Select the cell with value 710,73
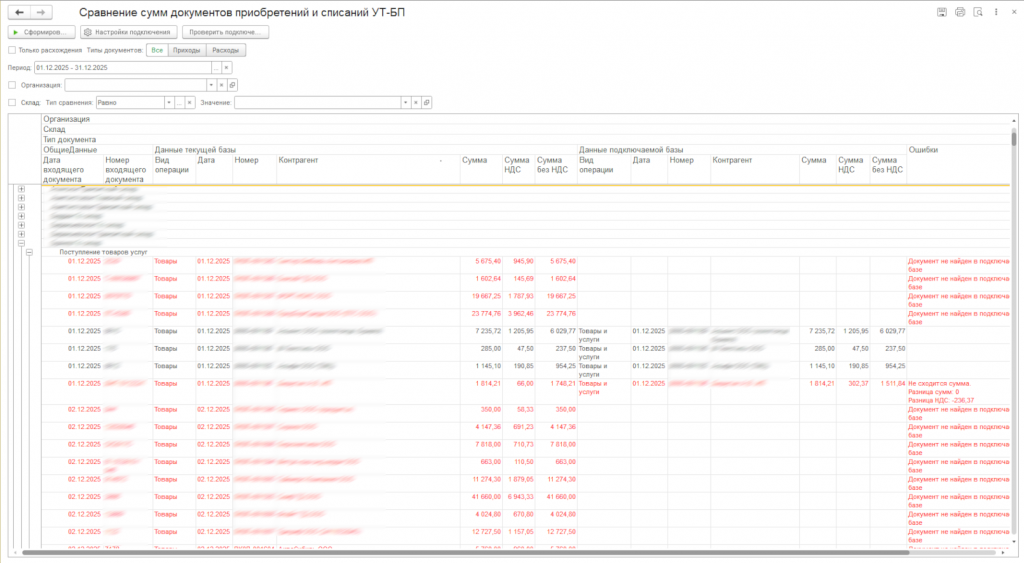The image size is (1024, 563). coord(518,448)
